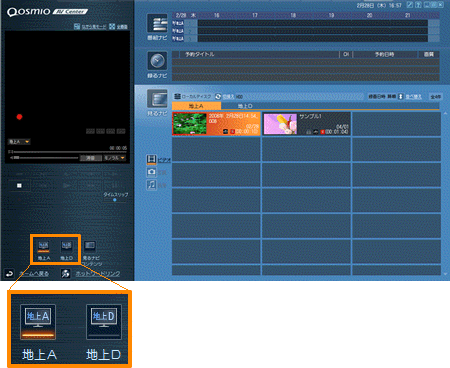
Task: Open the 並べ替え sort control
Action: (x=413, y=96)
